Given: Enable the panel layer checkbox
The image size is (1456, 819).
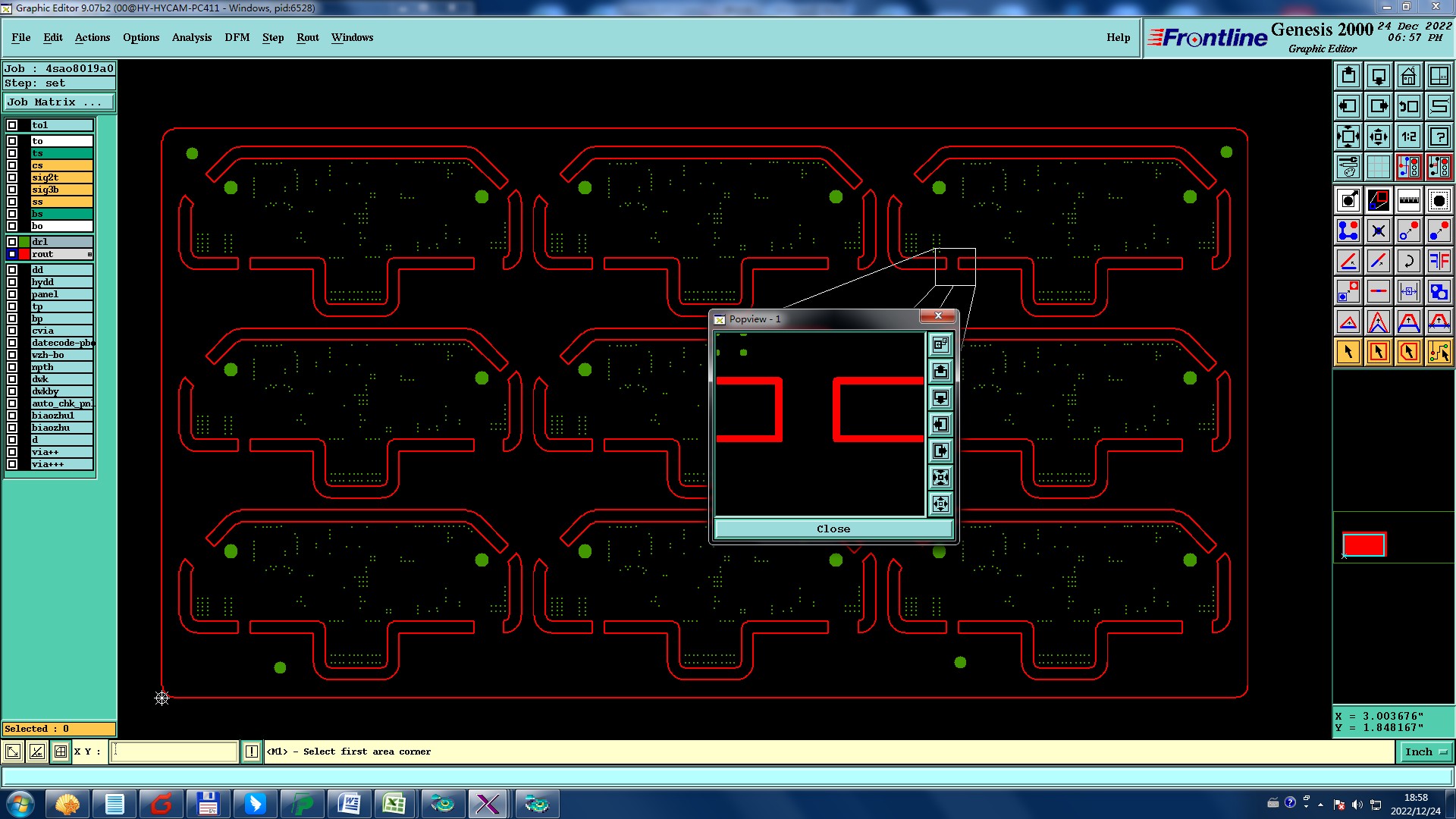Looking at the screenshot, I should [12, 294].
